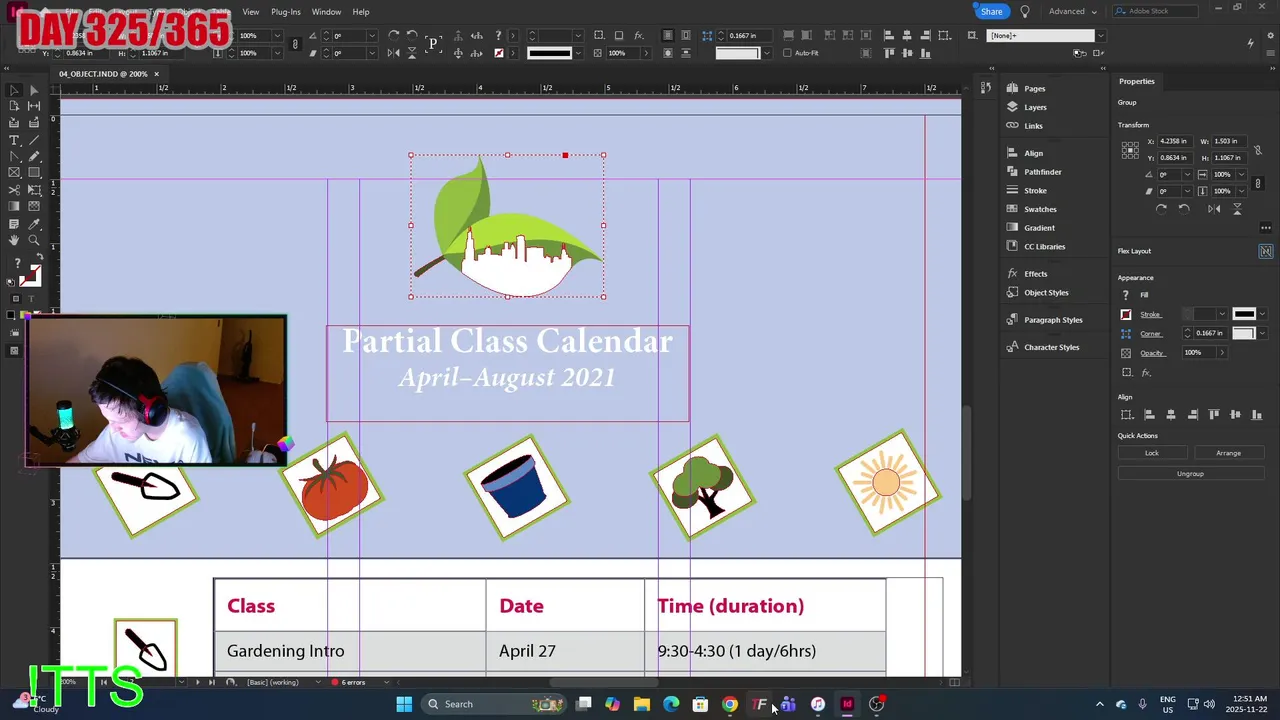Toggle the Auto-Fit checkbox
1280x720 pixels.
787,53
